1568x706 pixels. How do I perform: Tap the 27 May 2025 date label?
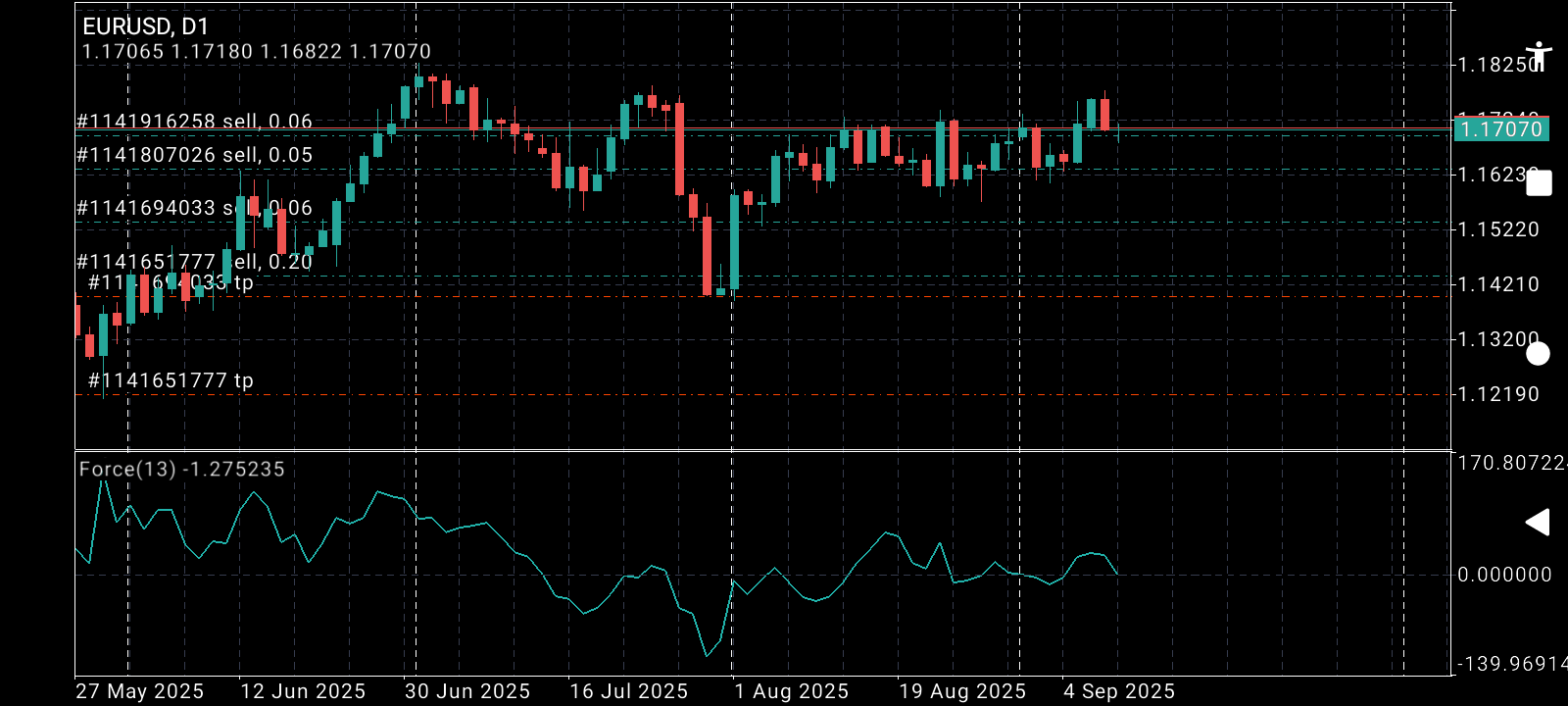coord(140,691)
